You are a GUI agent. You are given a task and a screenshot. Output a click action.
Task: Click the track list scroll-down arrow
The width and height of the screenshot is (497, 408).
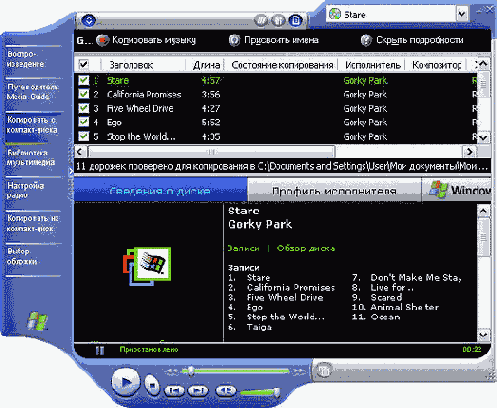(483, 137)
